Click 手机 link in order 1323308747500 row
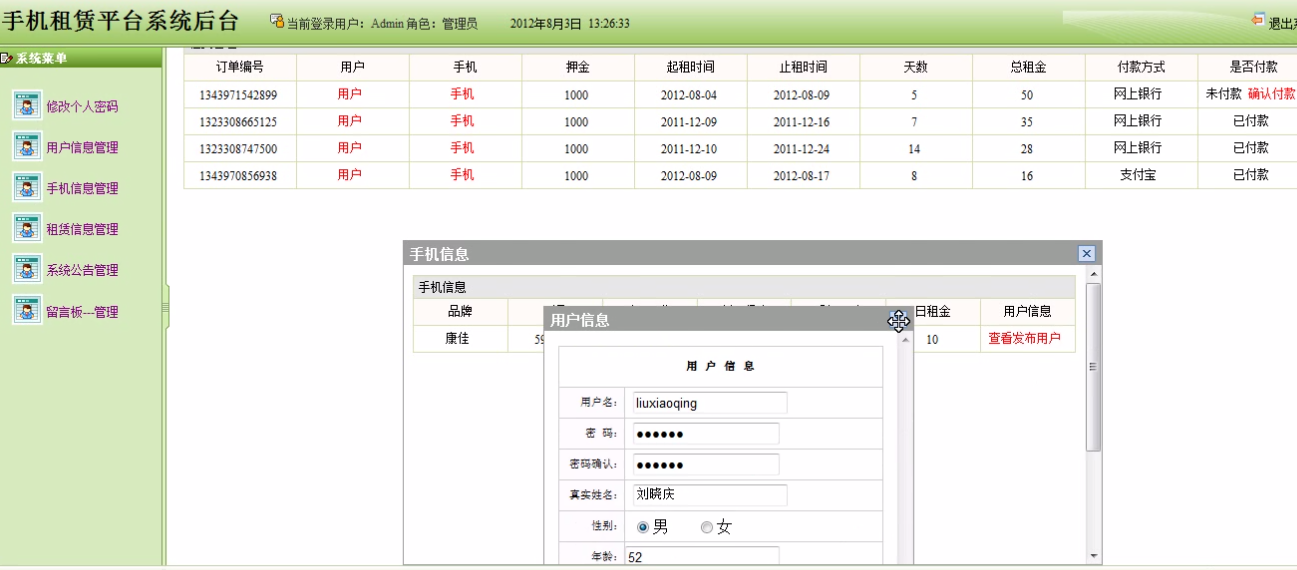Image resolution: width=1297 pixels, height=570 pixels. point(462,148)
